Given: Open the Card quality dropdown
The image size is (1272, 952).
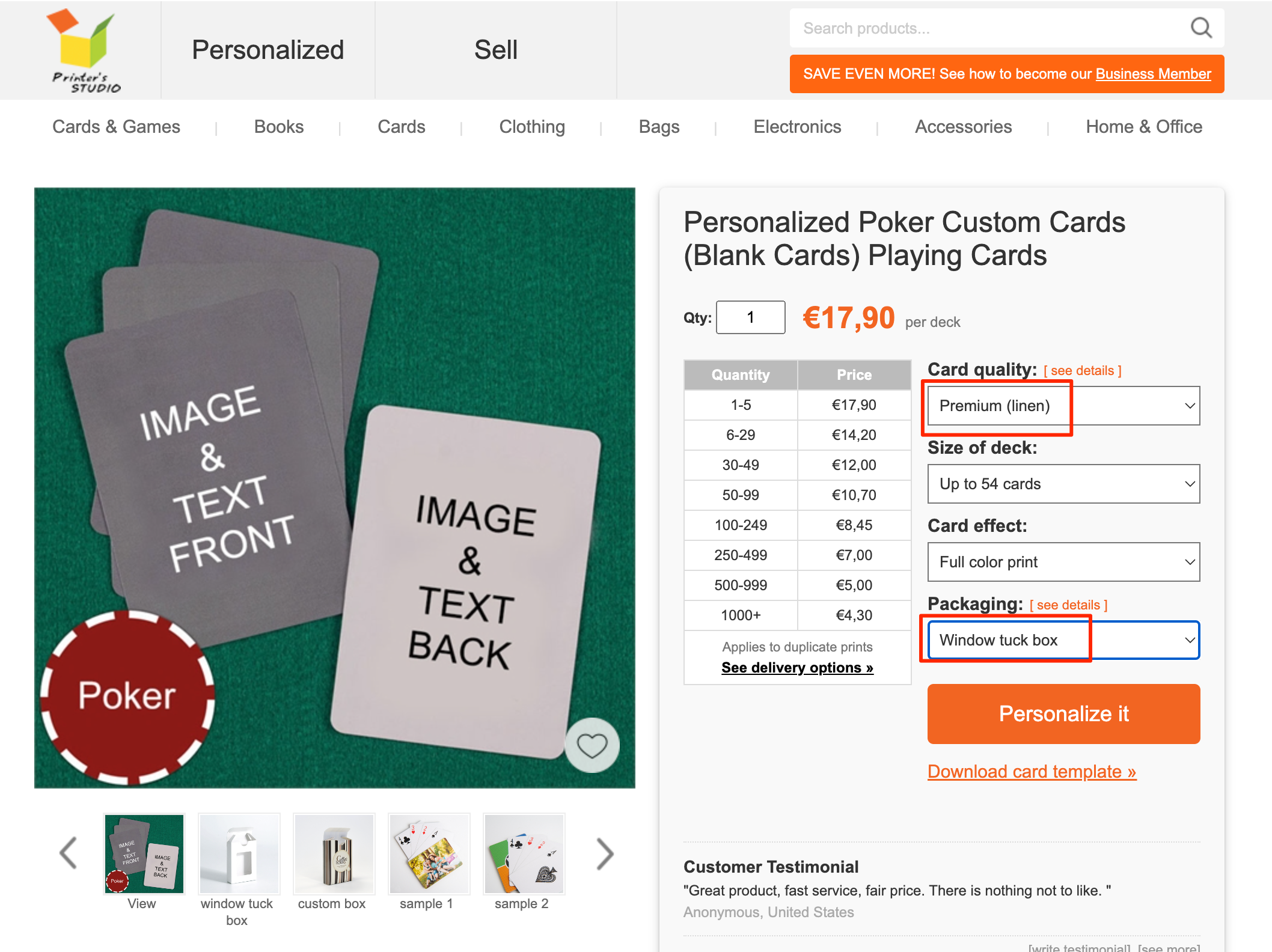Looking at the screenshot, I should pos(1063,406).
